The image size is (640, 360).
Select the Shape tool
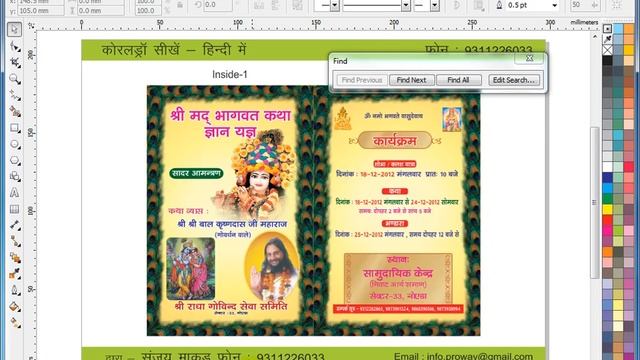pyautogui.click(x=15, y=47)
